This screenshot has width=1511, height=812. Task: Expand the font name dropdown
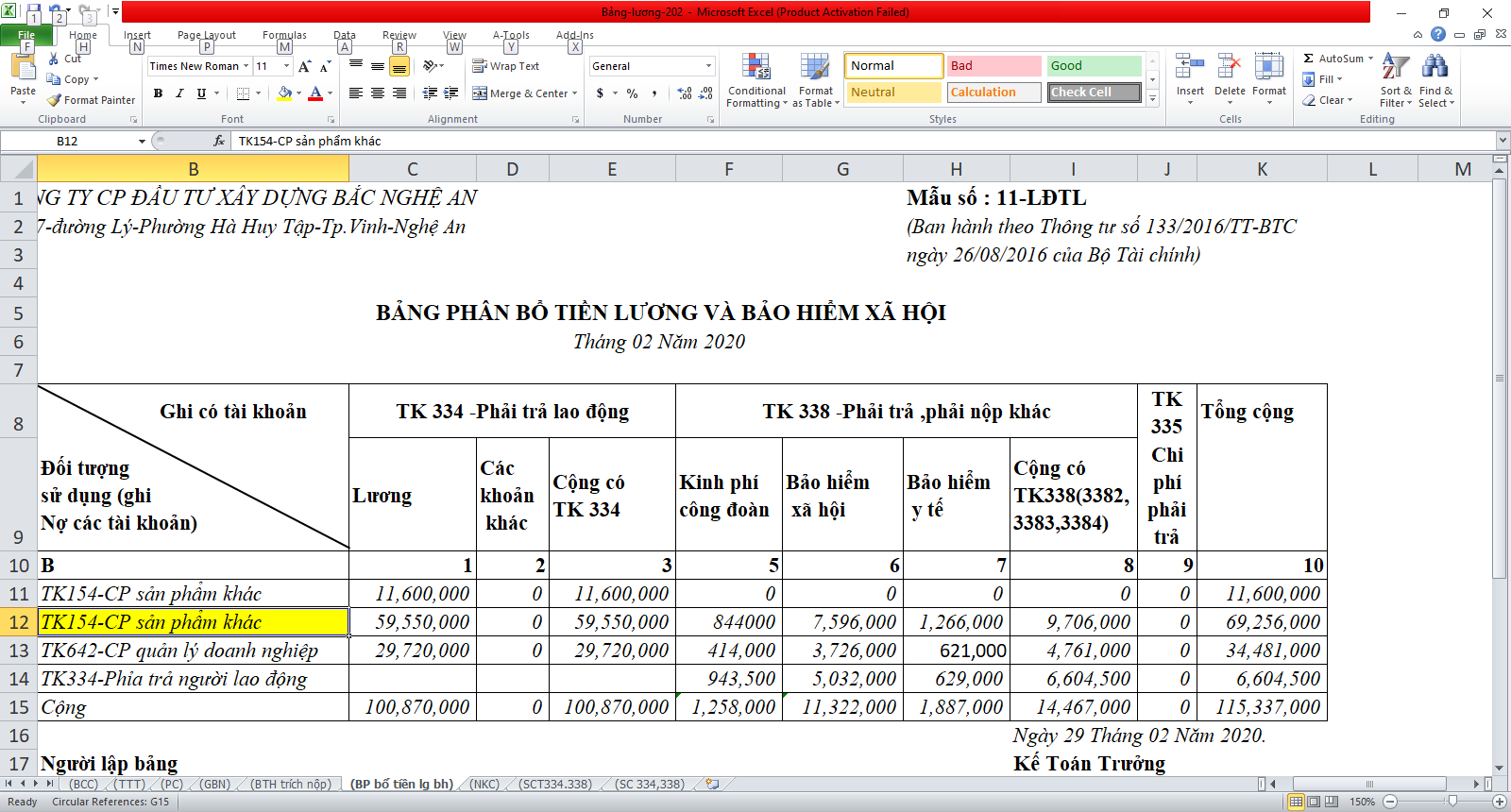coord(246,66)
